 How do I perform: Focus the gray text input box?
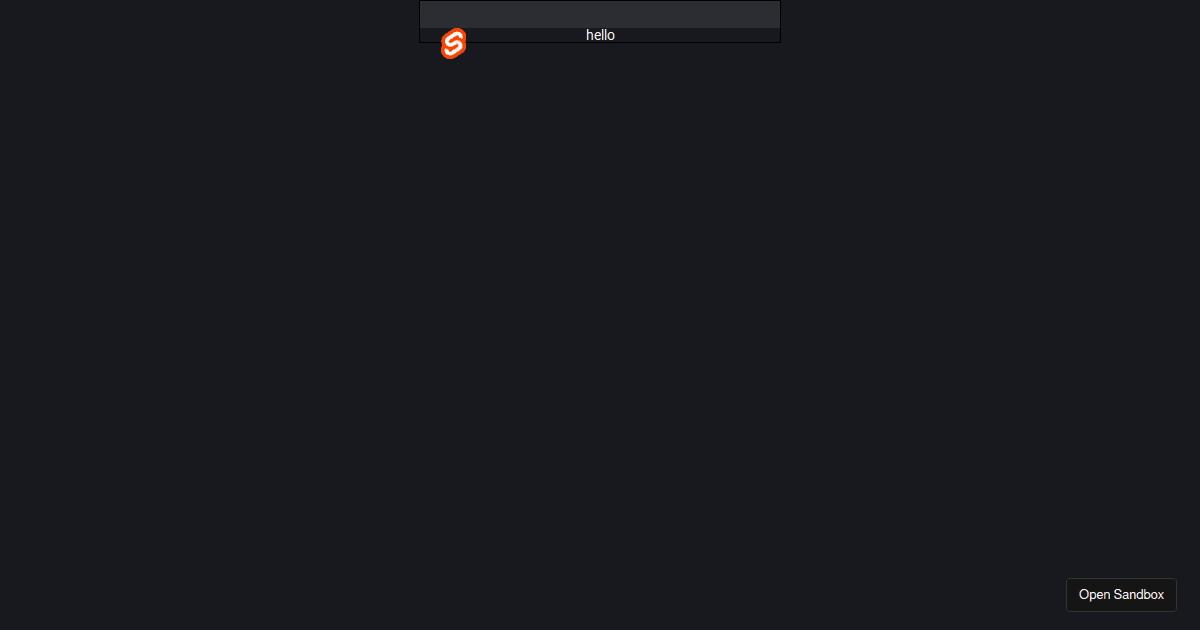[x=600, y=14]
